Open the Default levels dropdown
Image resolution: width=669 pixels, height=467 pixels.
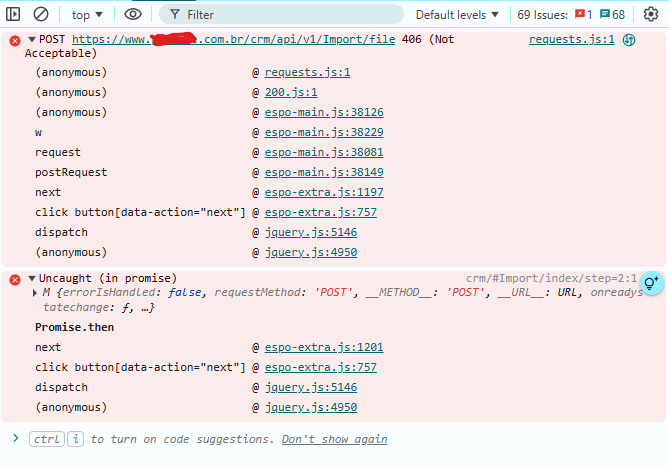[x=457, y=15]
